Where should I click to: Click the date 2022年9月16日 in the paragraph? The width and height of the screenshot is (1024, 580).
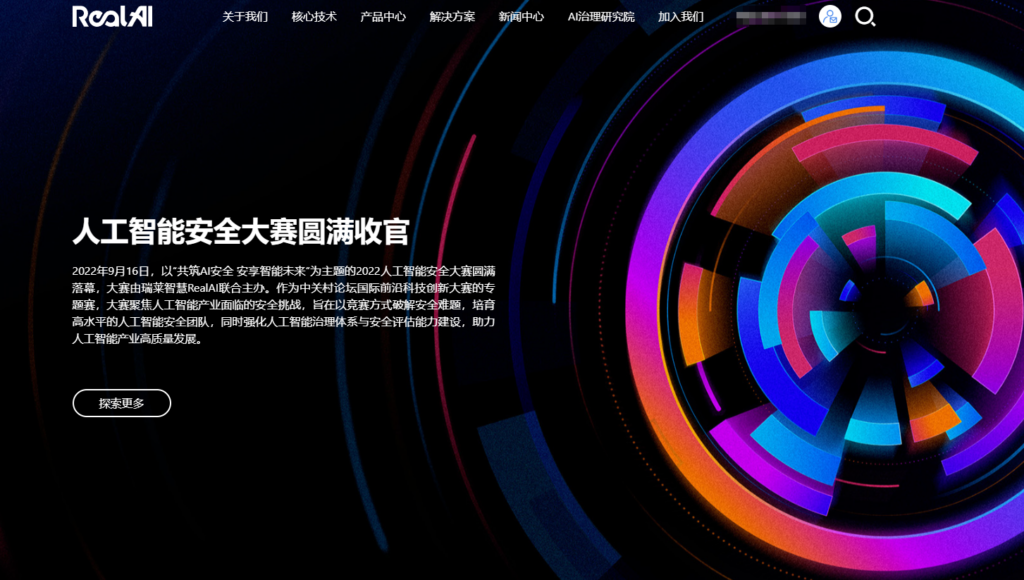[x=111, y=272]
